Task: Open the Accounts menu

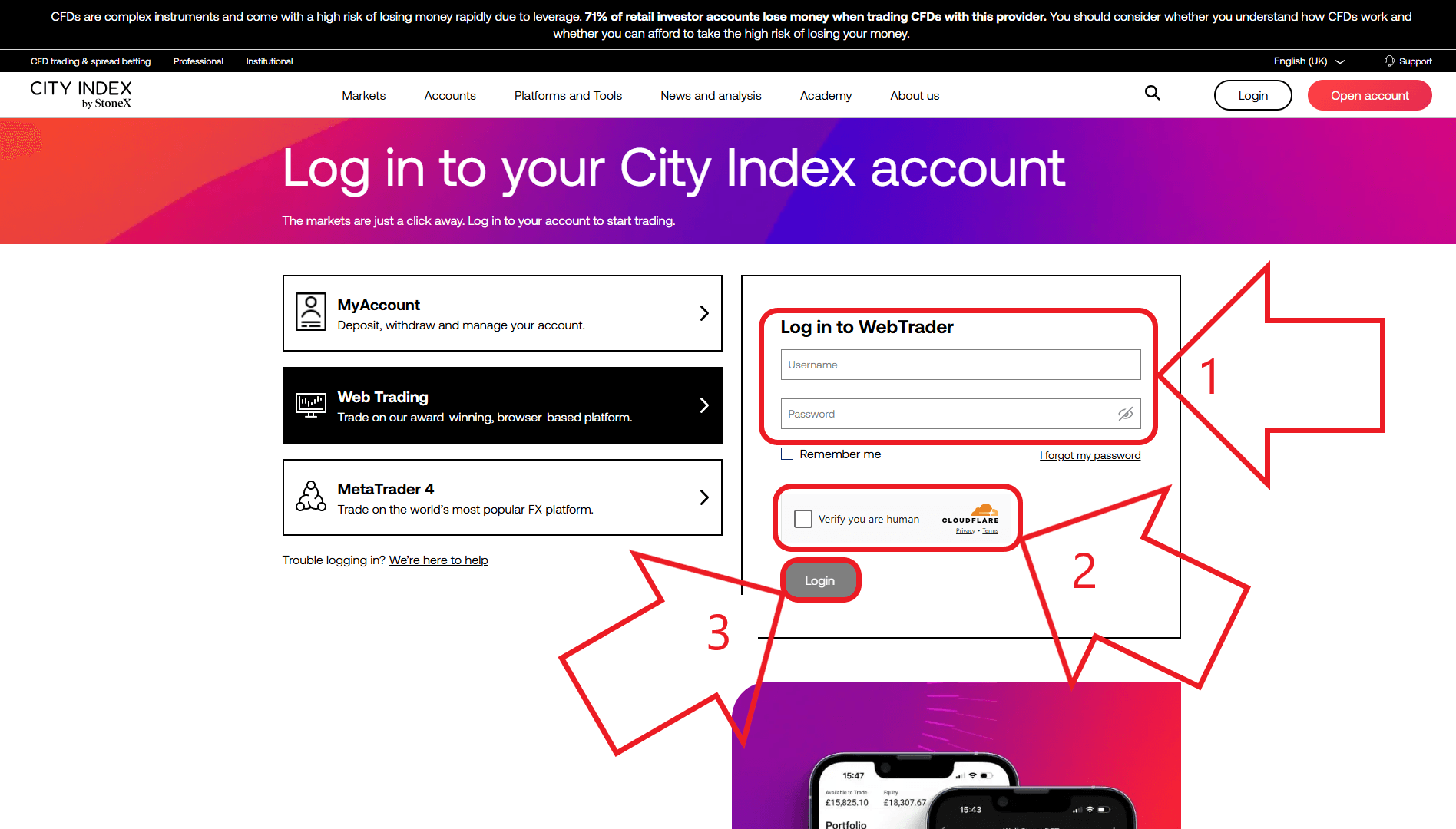Action: click(450, 96)
